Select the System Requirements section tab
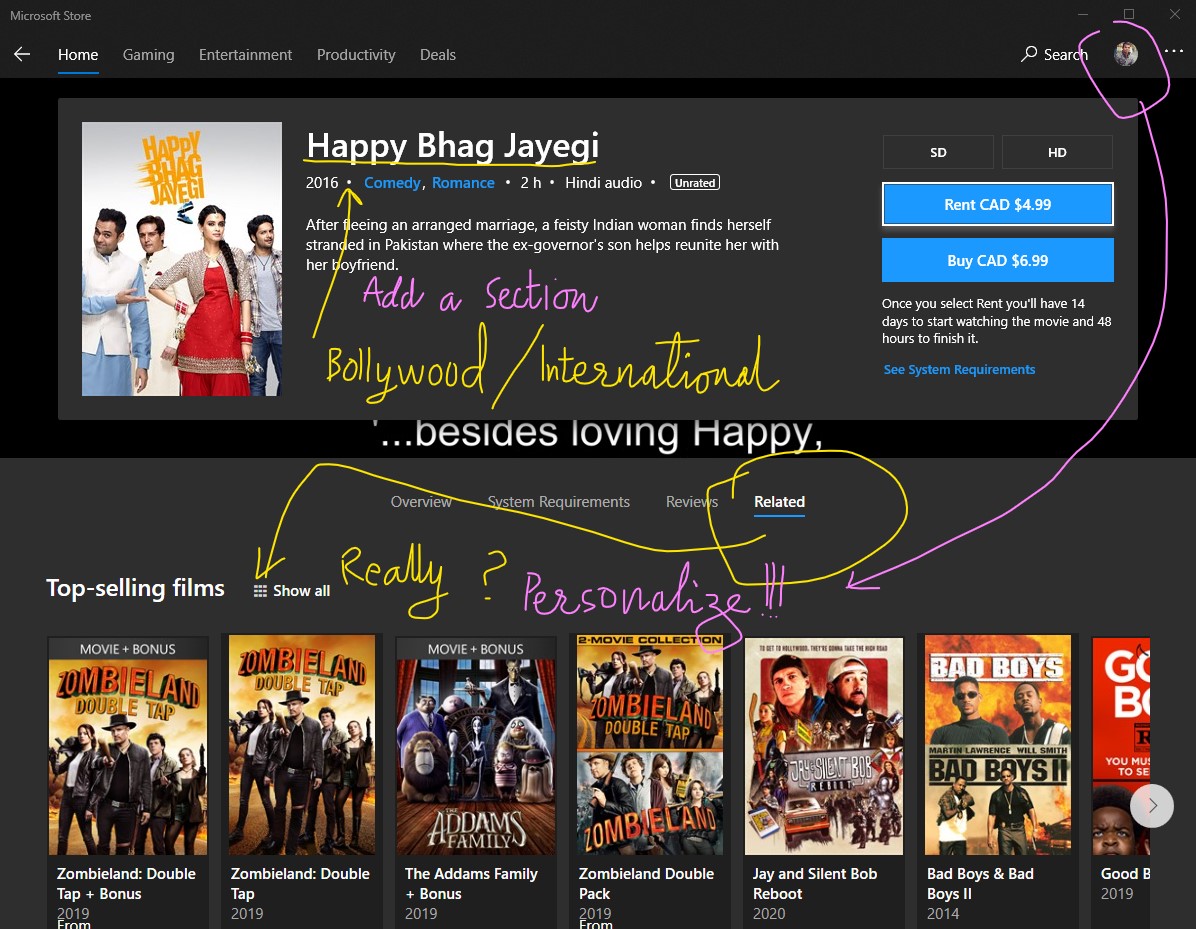Viewport: 1196px width, 929px height. tap(559, 502)
